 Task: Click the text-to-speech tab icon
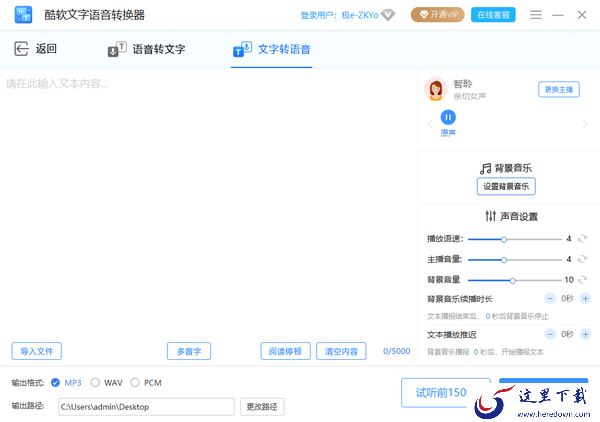[242, 49]
